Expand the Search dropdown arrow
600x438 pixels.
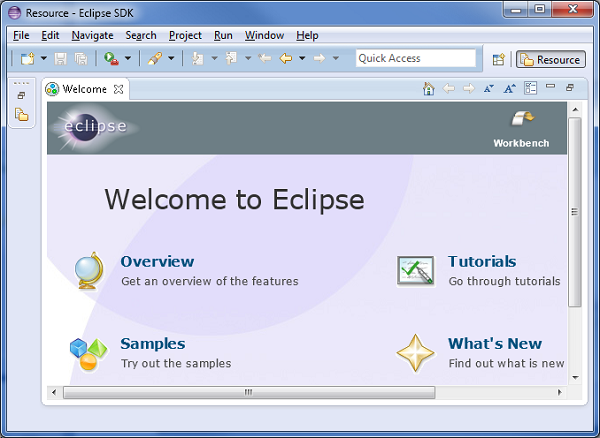[x=171, y=59]
